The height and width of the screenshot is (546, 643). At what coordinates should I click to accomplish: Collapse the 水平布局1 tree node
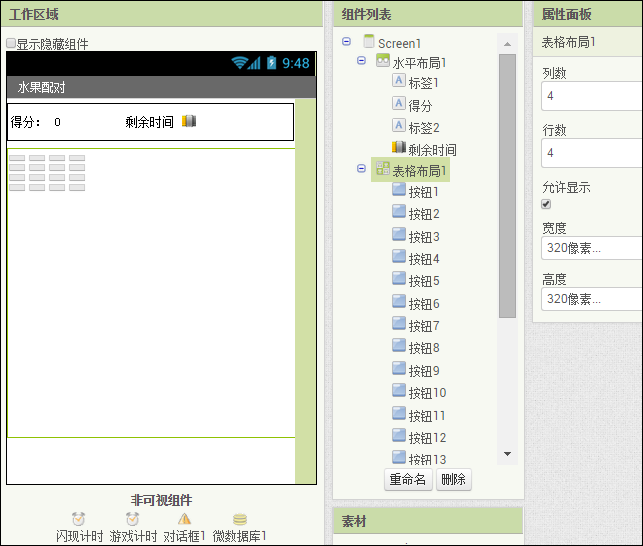click(x=361, y=61)
